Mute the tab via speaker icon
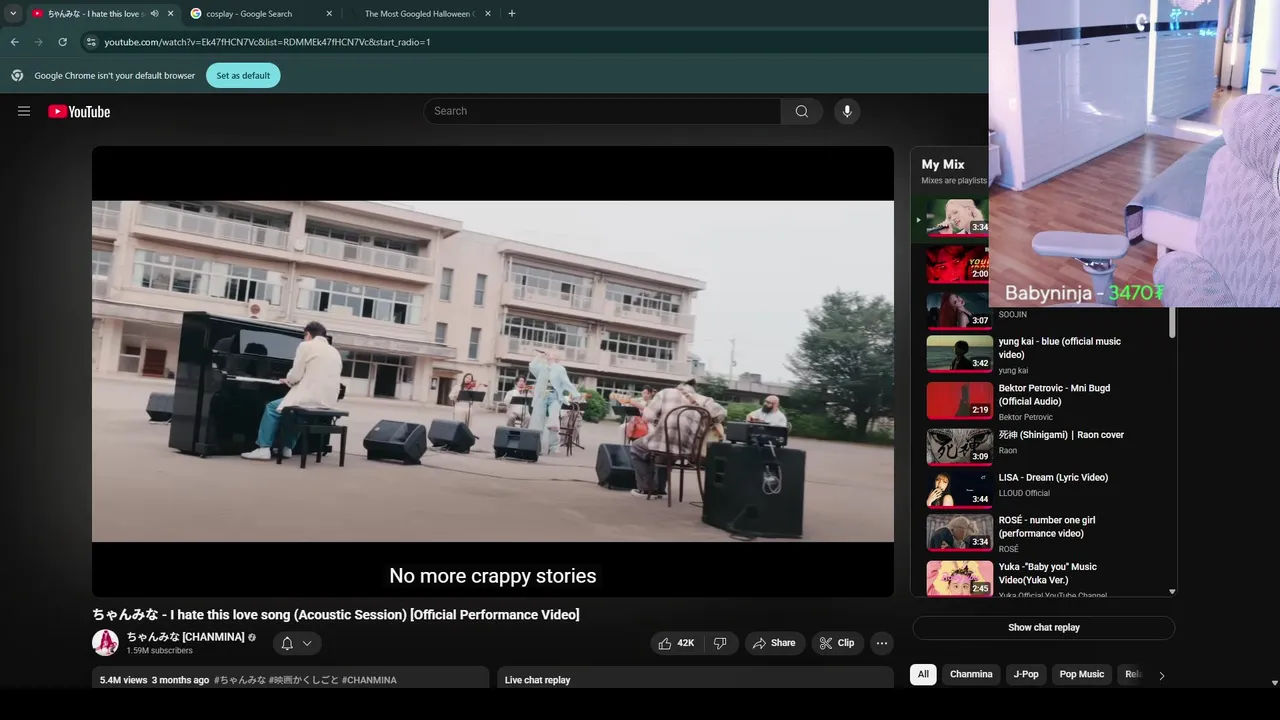Image resolution: width=1280 pixels, height=720 pixels. [154, 14]
